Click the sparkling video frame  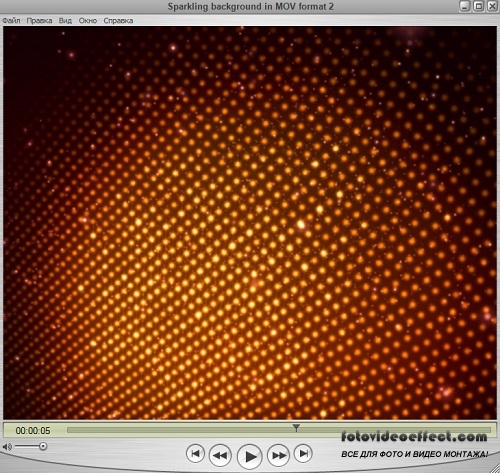(250, 223)
